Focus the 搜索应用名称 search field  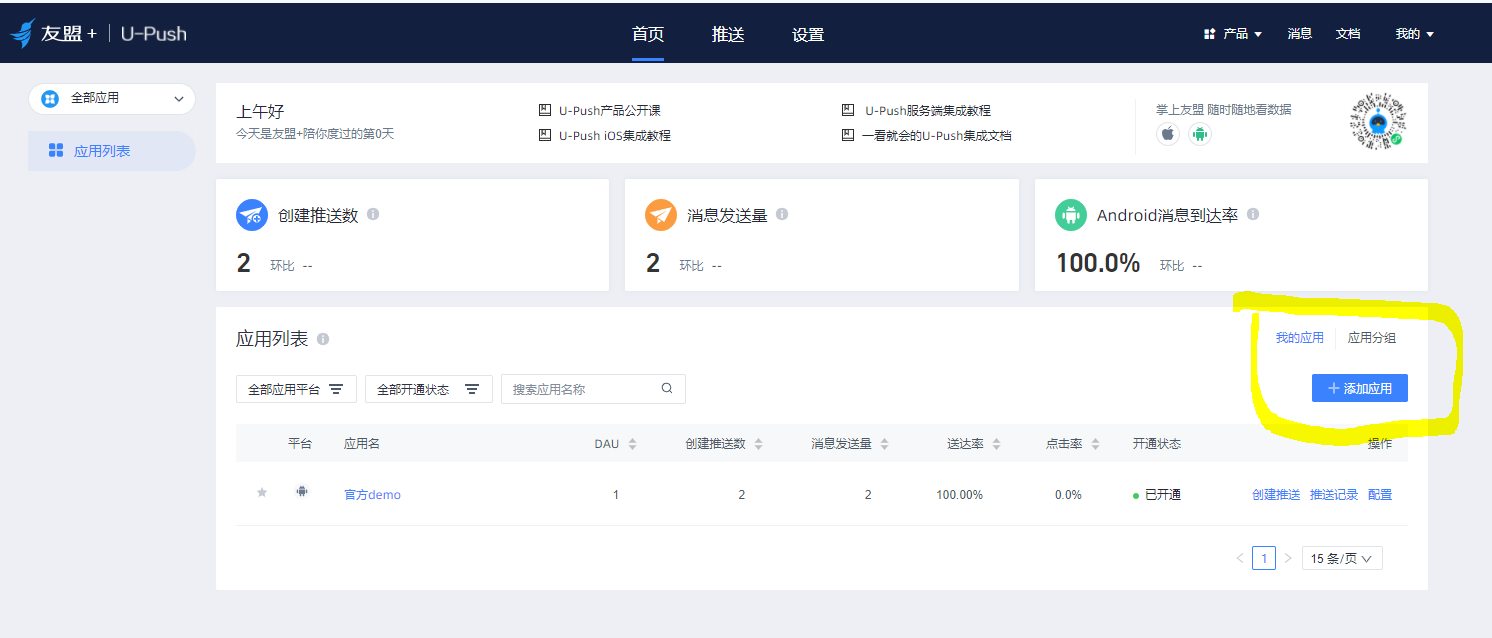[593, 389]
